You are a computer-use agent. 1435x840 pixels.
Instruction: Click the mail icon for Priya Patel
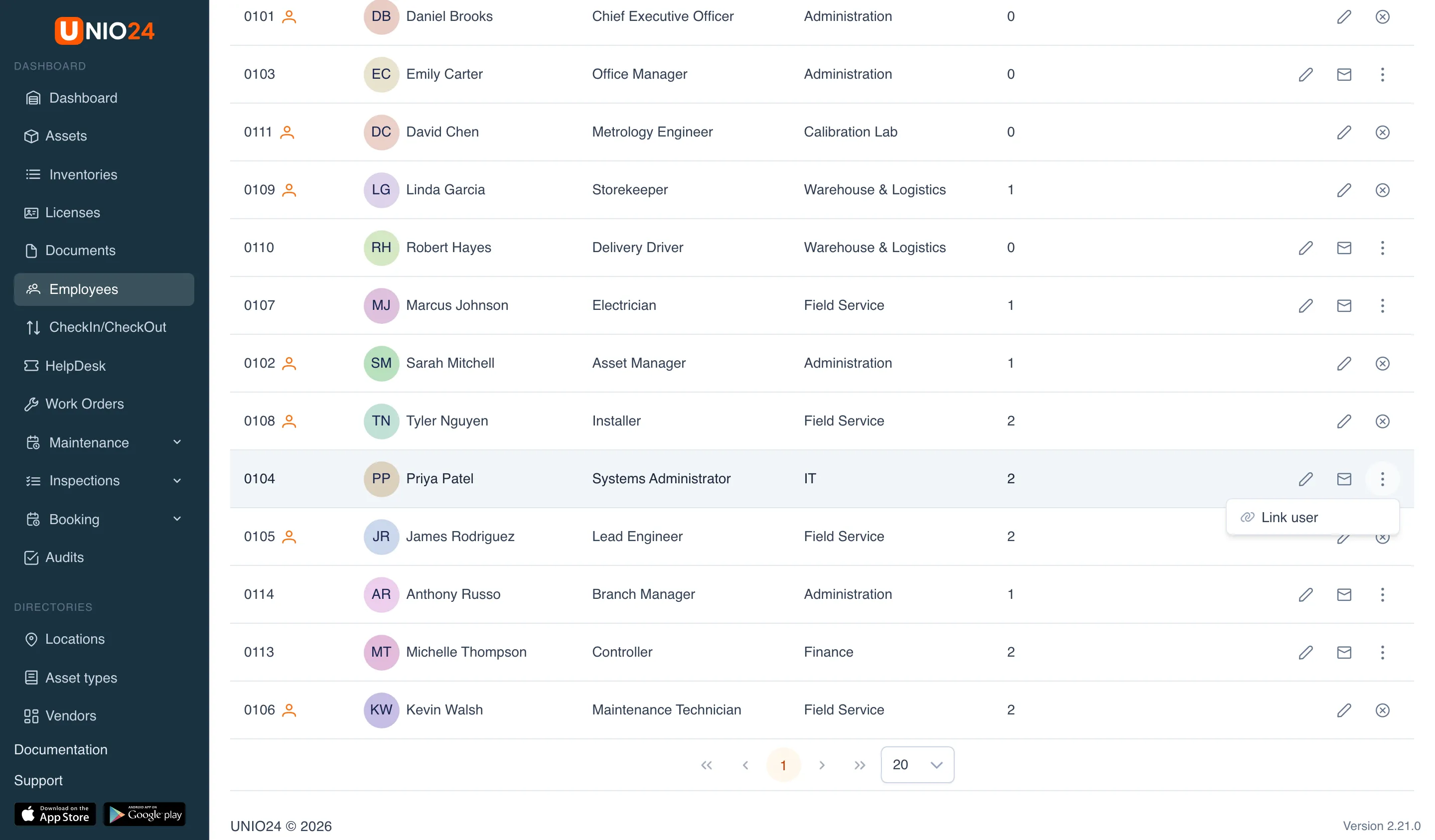[1343, 479]
